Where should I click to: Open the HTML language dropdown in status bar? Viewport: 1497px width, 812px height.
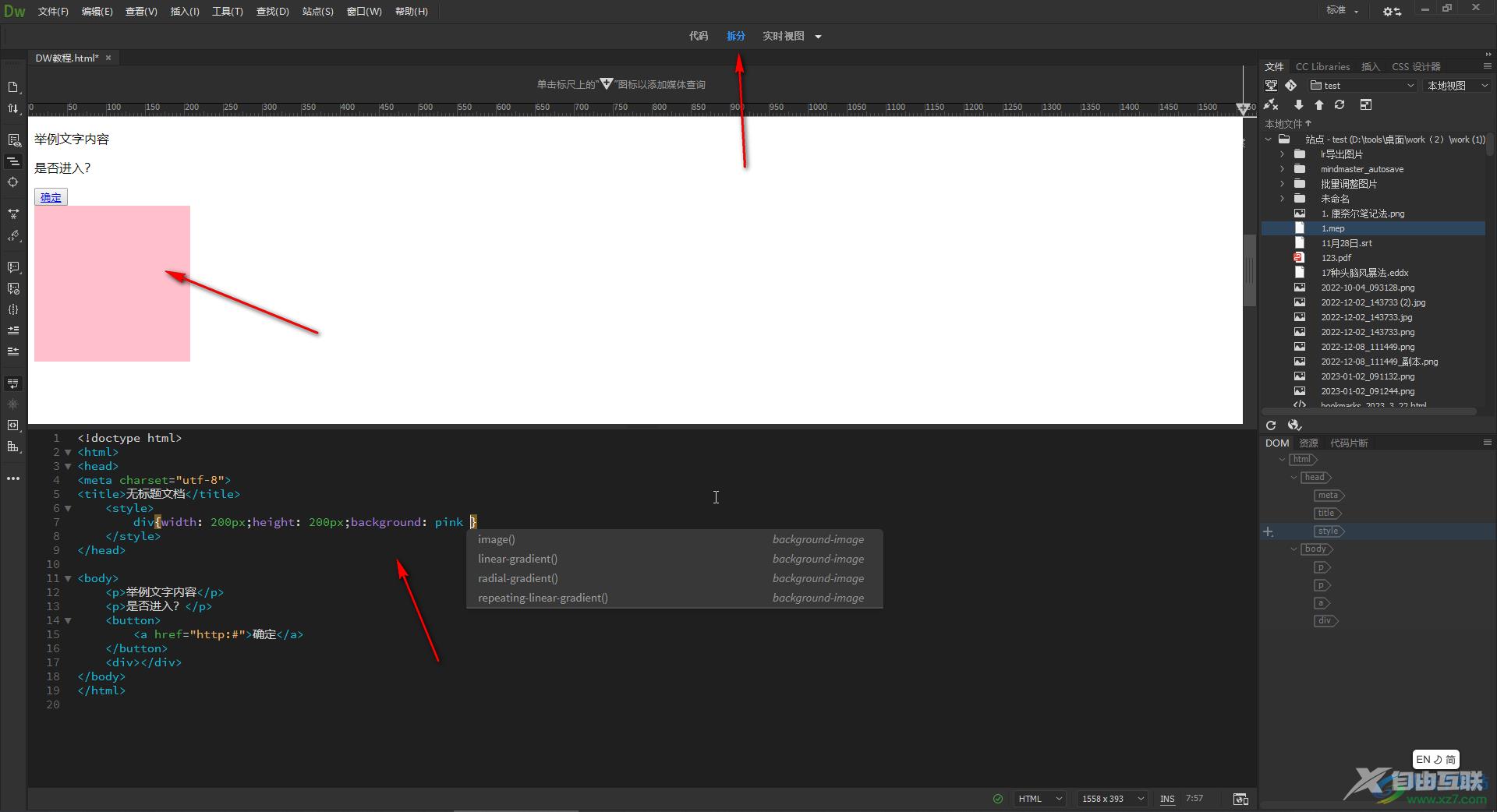click(1040, 799)
